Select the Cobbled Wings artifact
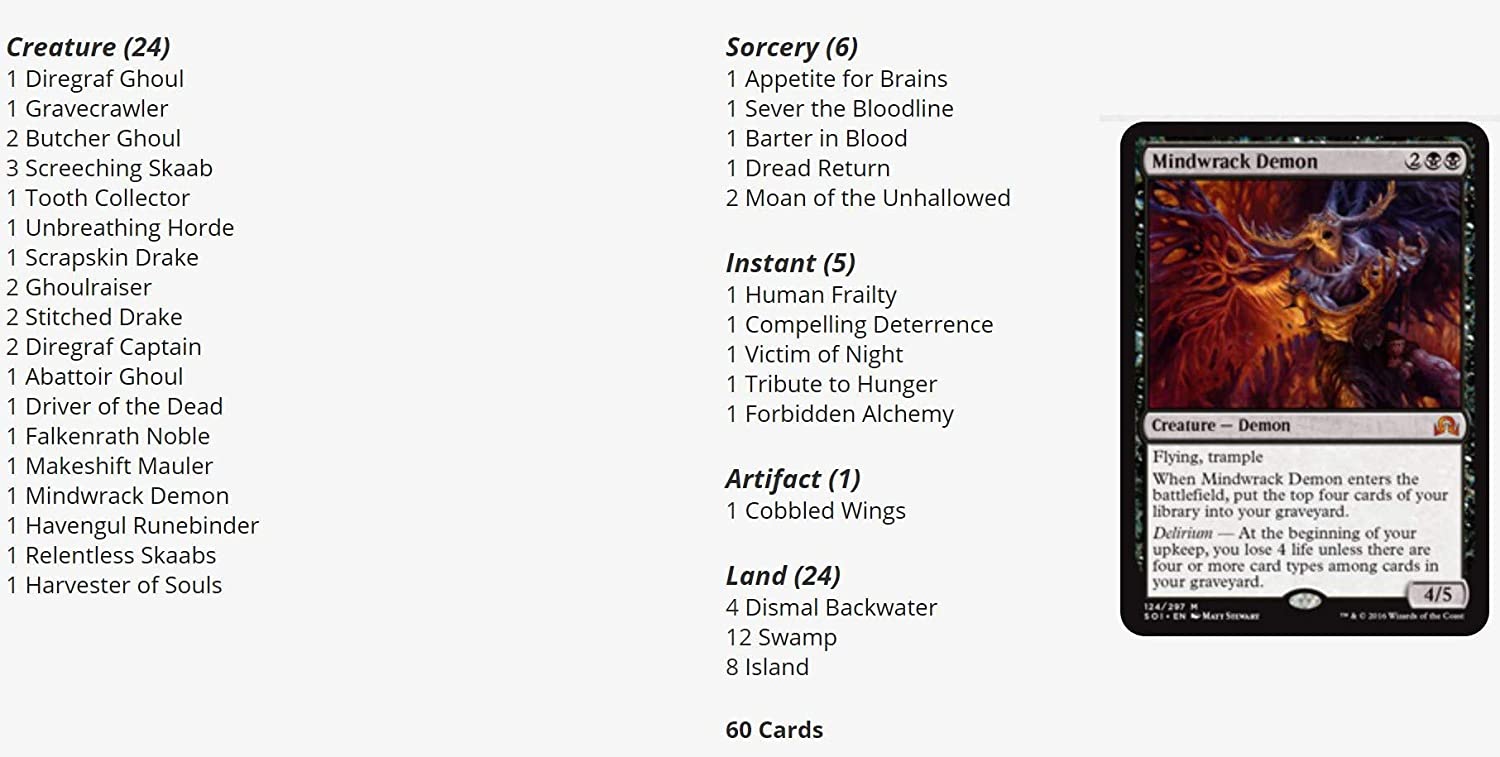1500x757 pixels. [x=825, y=511]
